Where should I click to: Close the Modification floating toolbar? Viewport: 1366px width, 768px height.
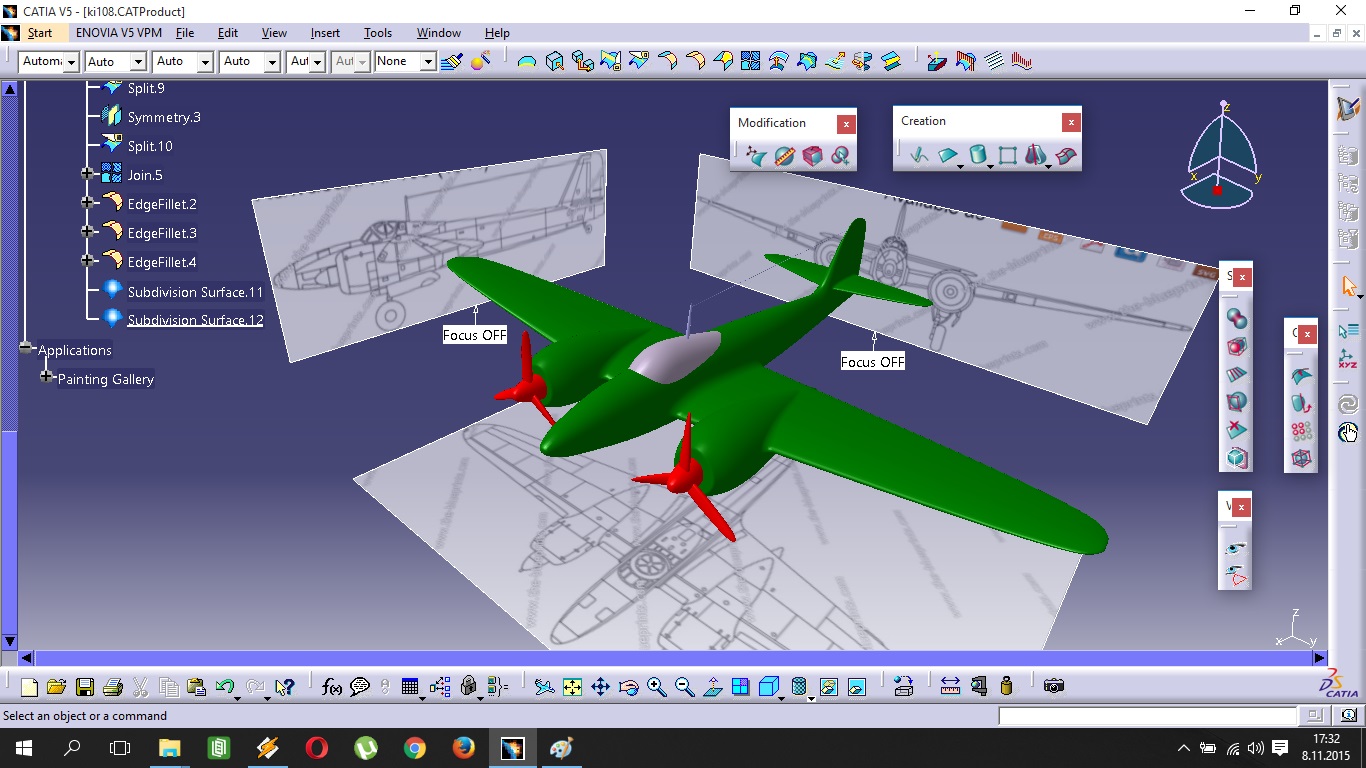click(x=846, y=124)
